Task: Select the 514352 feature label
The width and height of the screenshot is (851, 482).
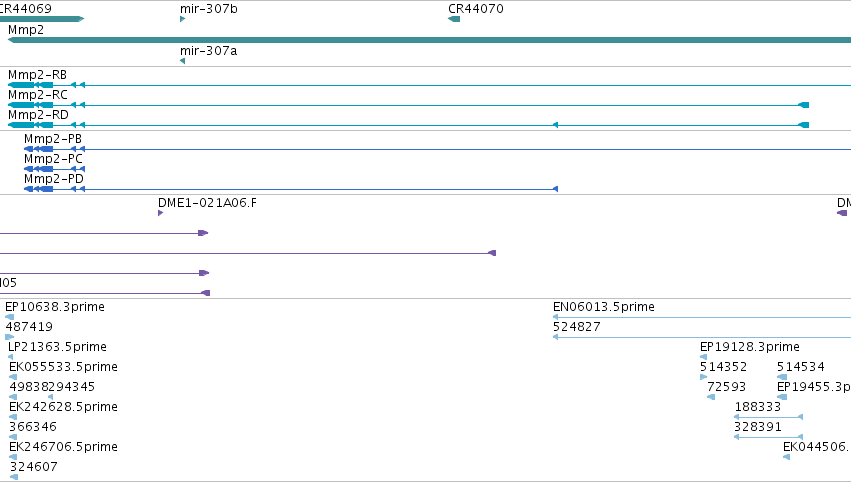Action: coord(723,366)
